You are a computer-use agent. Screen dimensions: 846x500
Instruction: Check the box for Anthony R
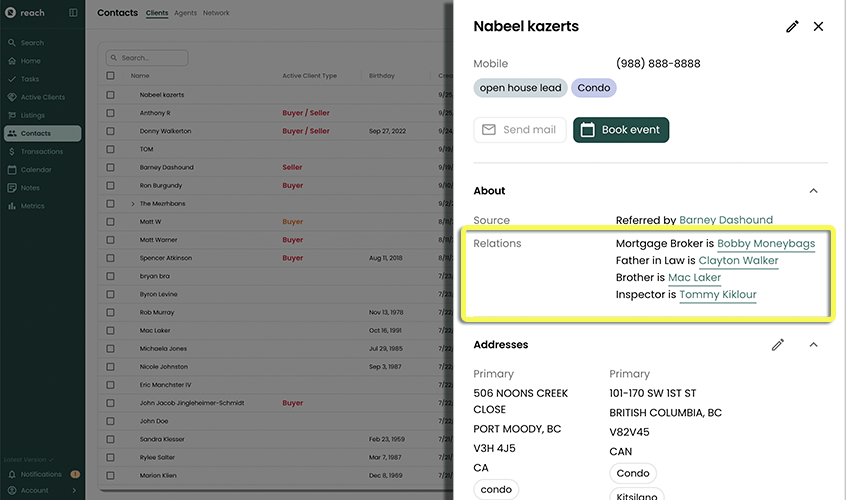click(x=111, y=113)
